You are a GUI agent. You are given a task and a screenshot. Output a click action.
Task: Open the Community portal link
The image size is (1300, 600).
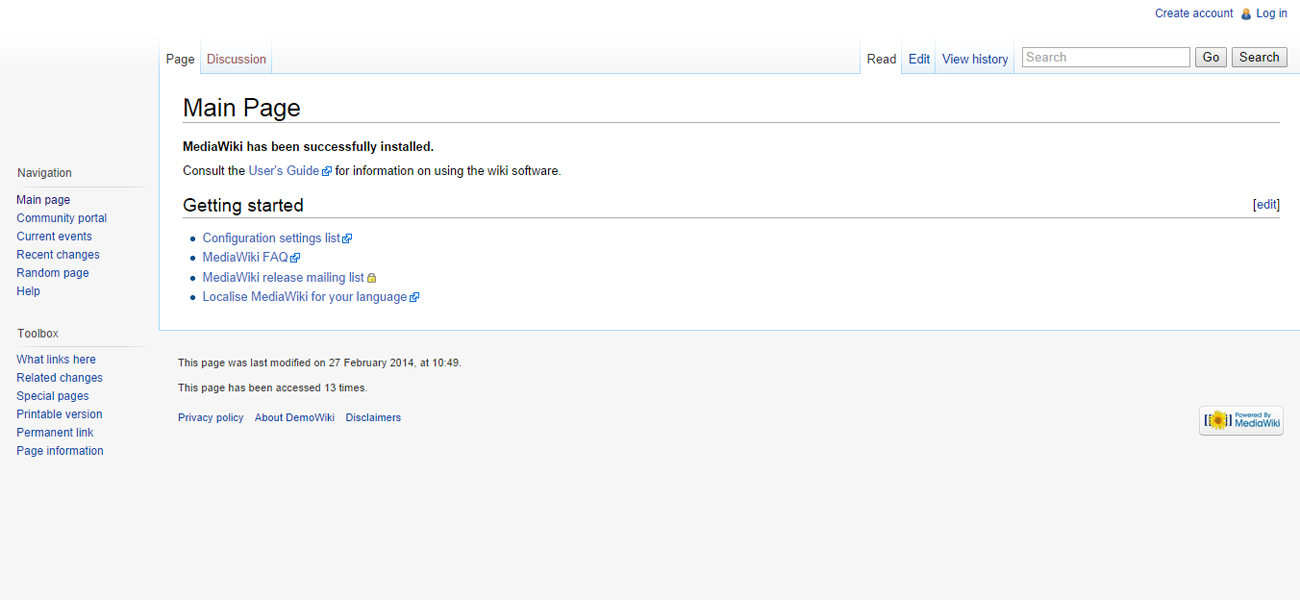pos(62,218)
